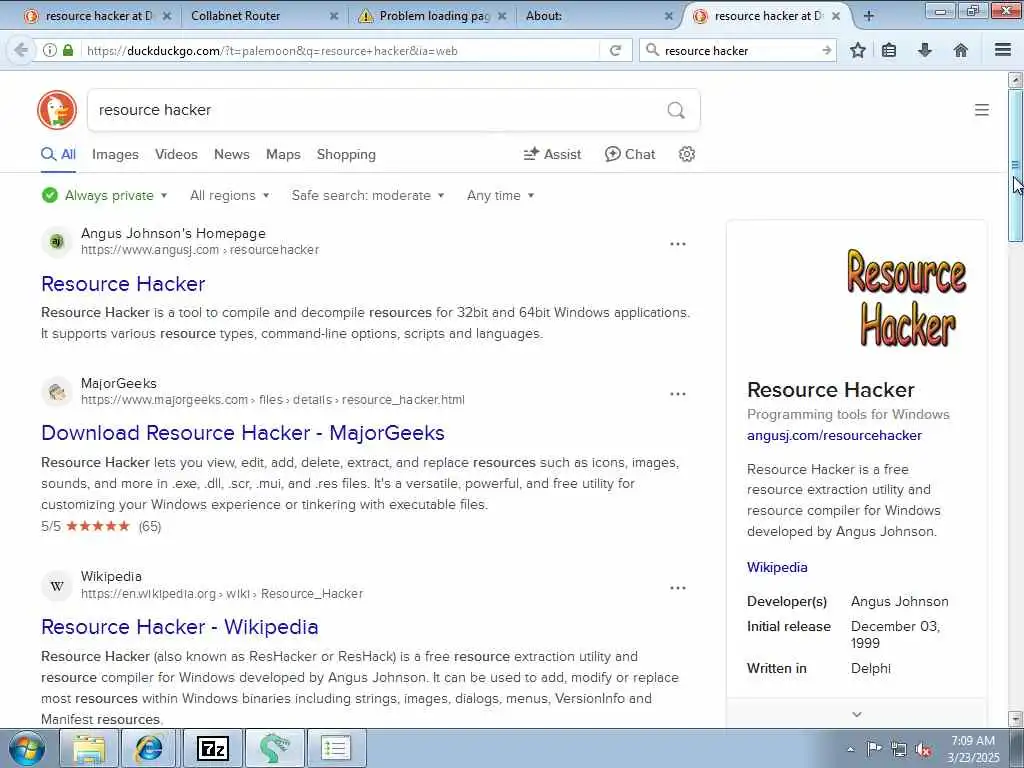Viewport: 1024px width, 768px height.
Task: Open Resource Hacker - Wikipedia result link
Action: coord(180,627)
